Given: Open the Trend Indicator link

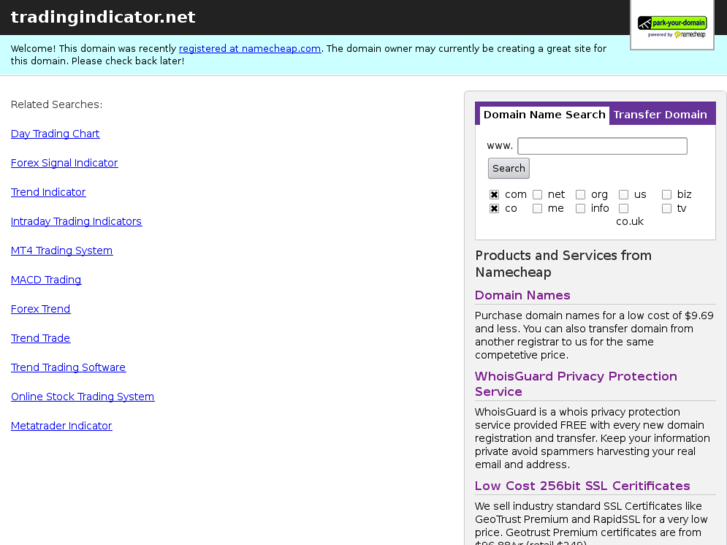Looking at the screenshot, I should click(x=48, y=192).
